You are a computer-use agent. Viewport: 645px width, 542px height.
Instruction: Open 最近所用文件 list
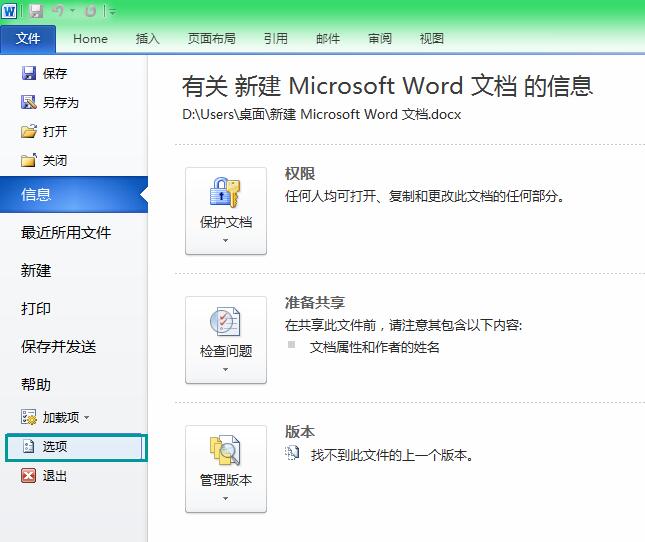[x=66, y=233]
